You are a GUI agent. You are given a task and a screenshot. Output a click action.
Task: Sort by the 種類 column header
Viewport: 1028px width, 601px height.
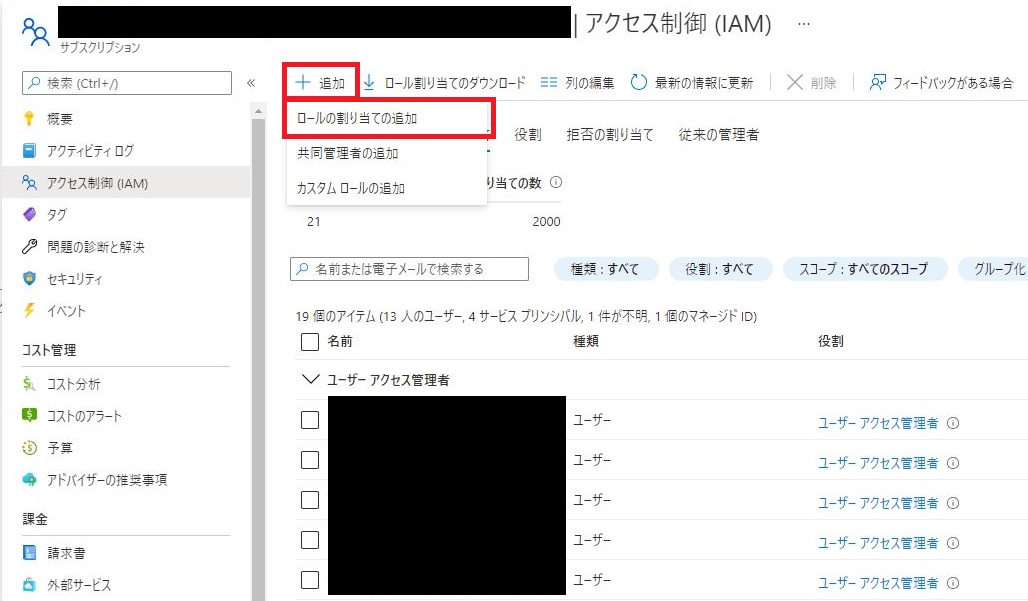585,341
